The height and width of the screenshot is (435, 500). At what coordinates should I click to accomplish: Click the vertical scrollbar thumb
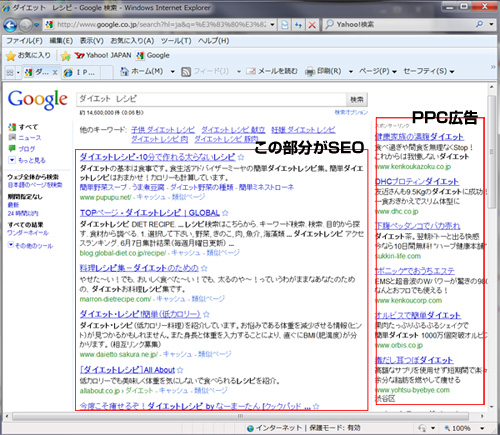(491, 152)
